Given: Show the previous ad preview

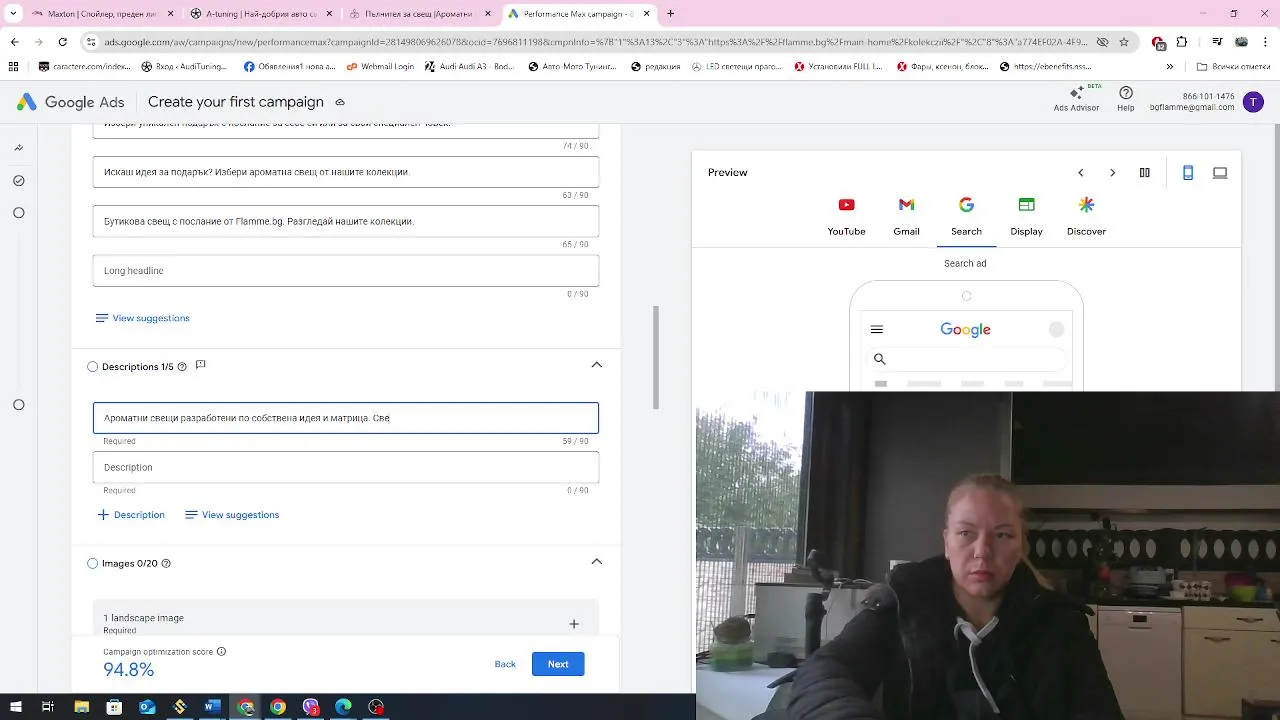Looking at the screenshot, I should click(1080, 173).
